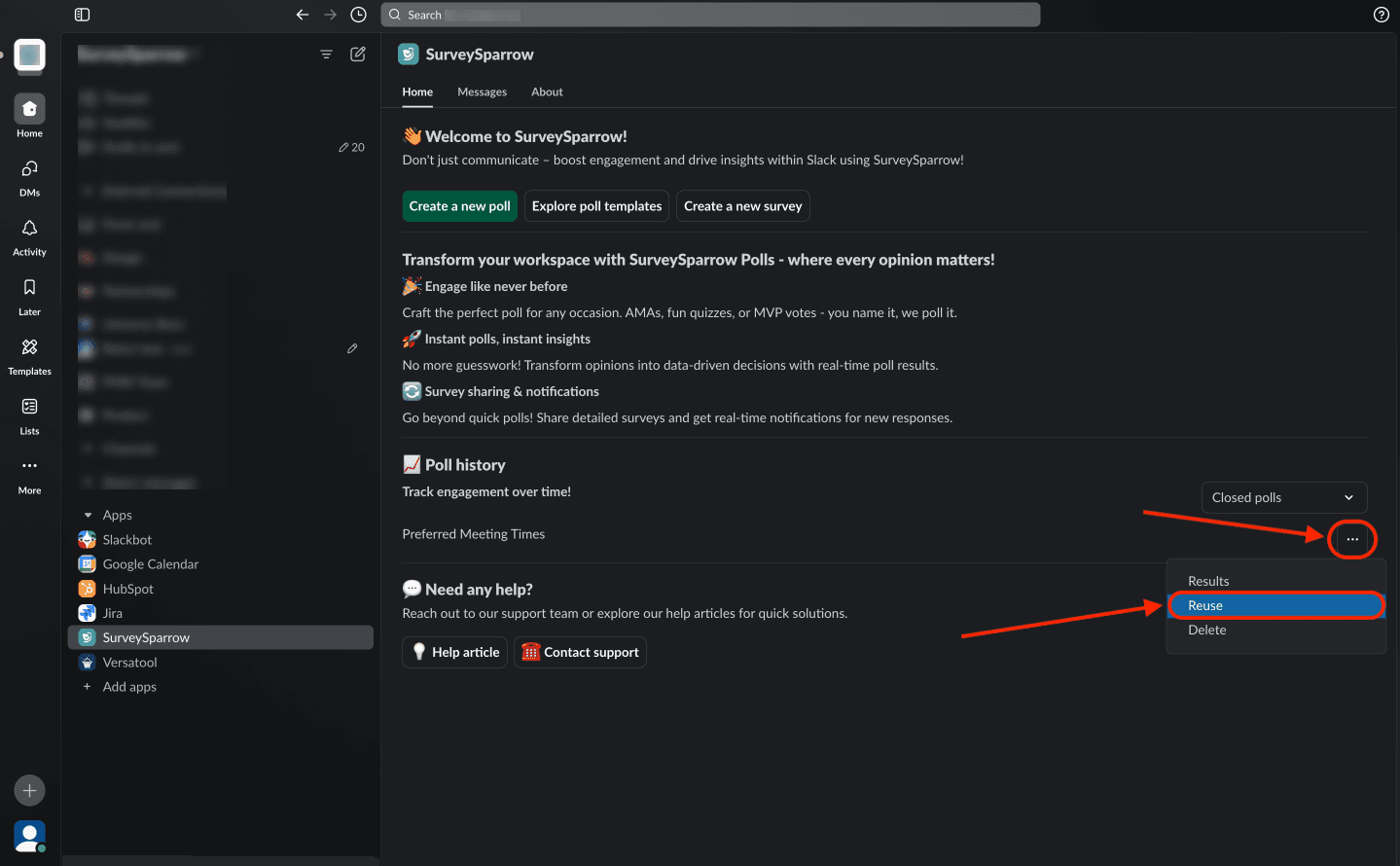1400x866 pixels.
Task: Click the compose new message icon
Action: tap(358, 54)
